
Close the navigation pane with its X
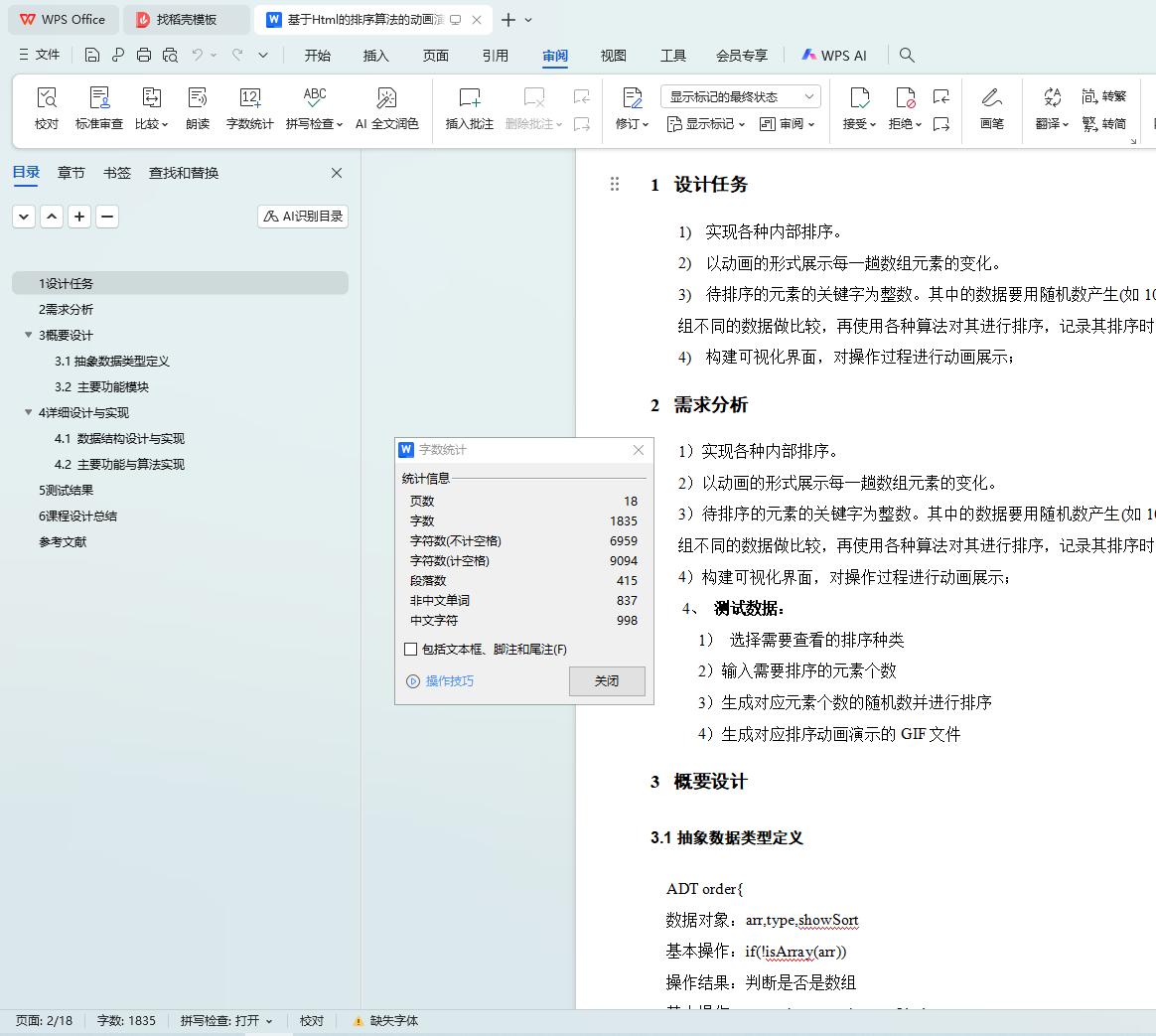point(337,173)
